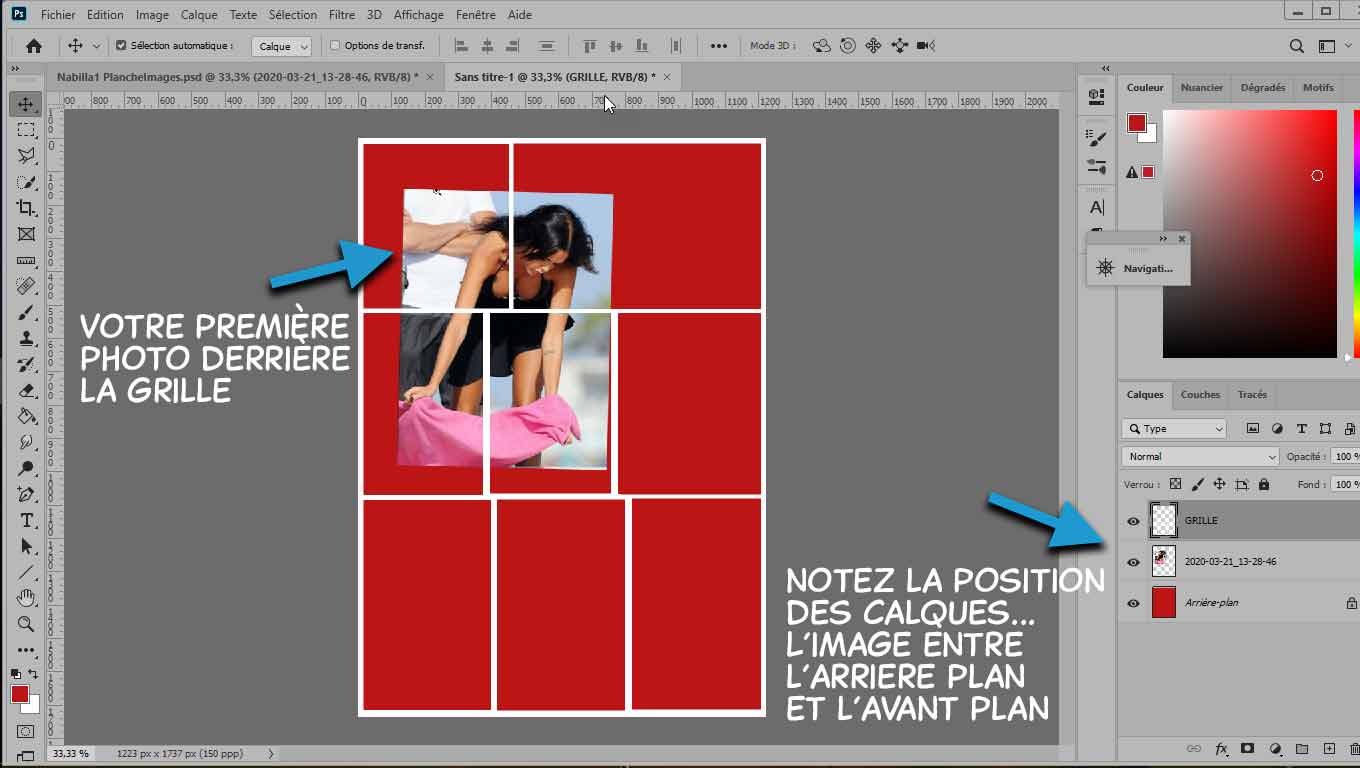Select the History Brush tool
The width and height of the screenshot is (1360, 768).
pos(26,364)
